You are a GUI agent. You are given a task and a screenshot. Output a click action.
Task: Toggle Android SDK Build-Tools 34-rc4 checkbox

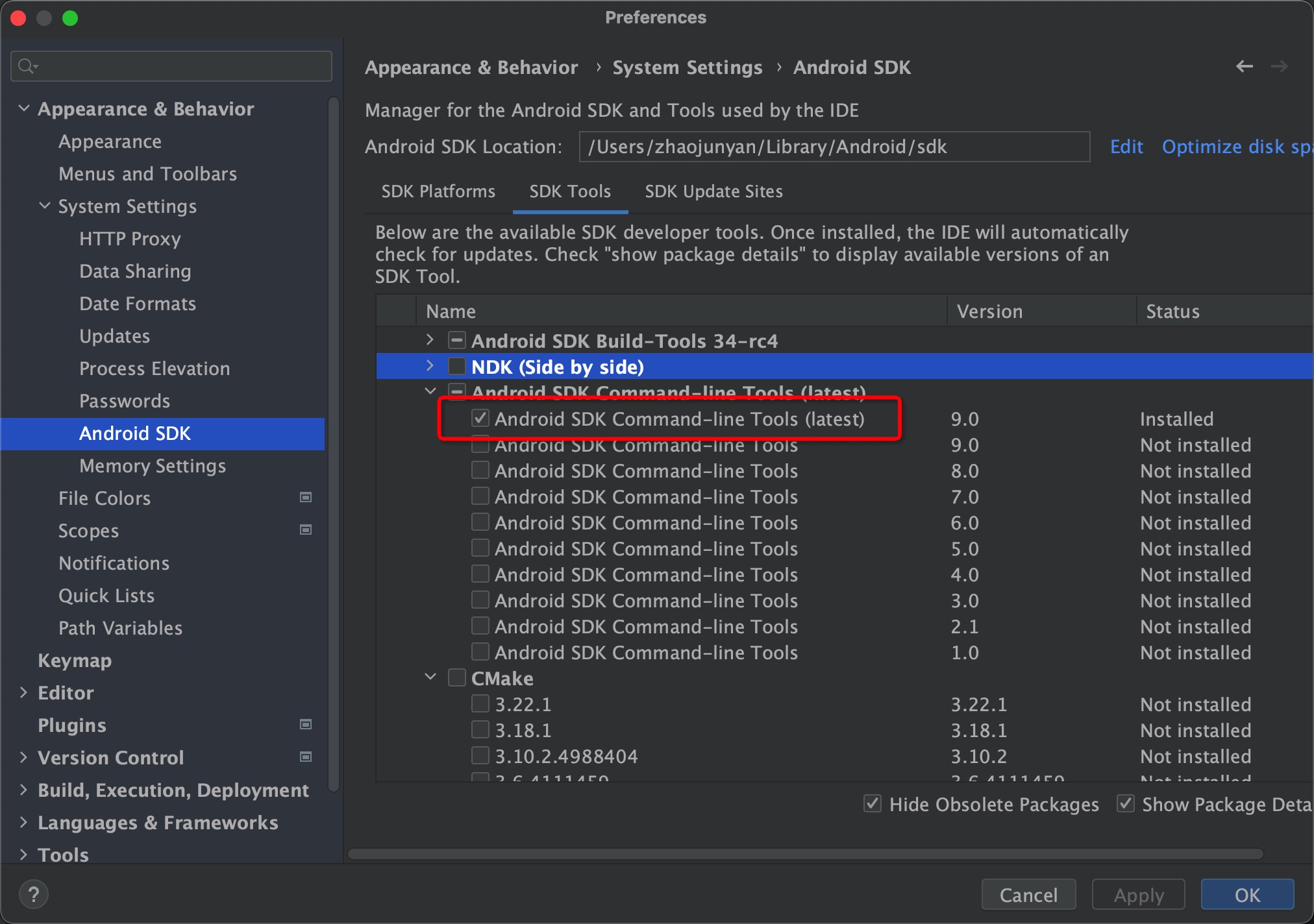coord(457,340)
